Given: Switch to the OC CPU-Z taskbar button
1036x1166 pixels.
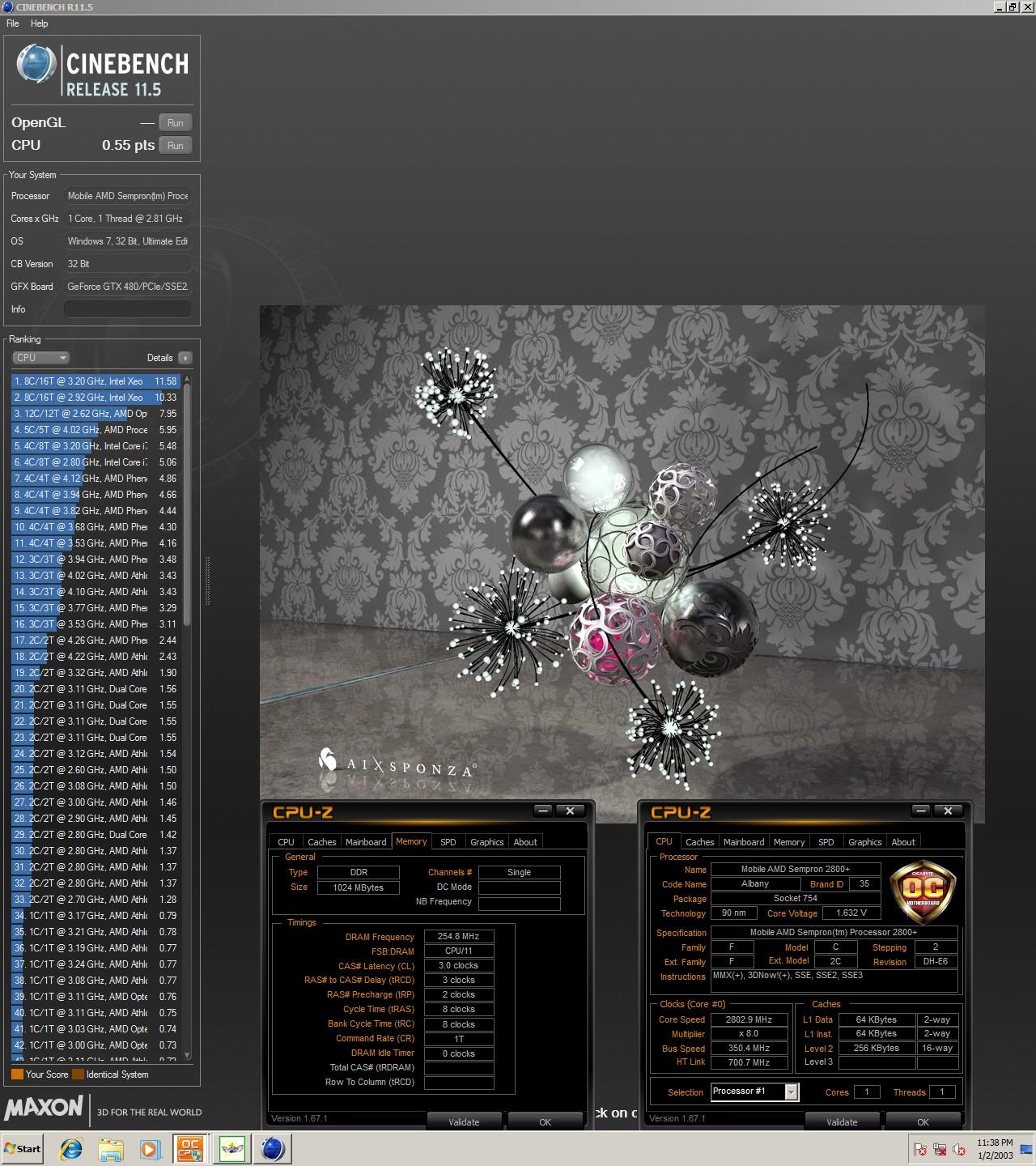Looking at the screenshot, I should tap(190, 1148).
